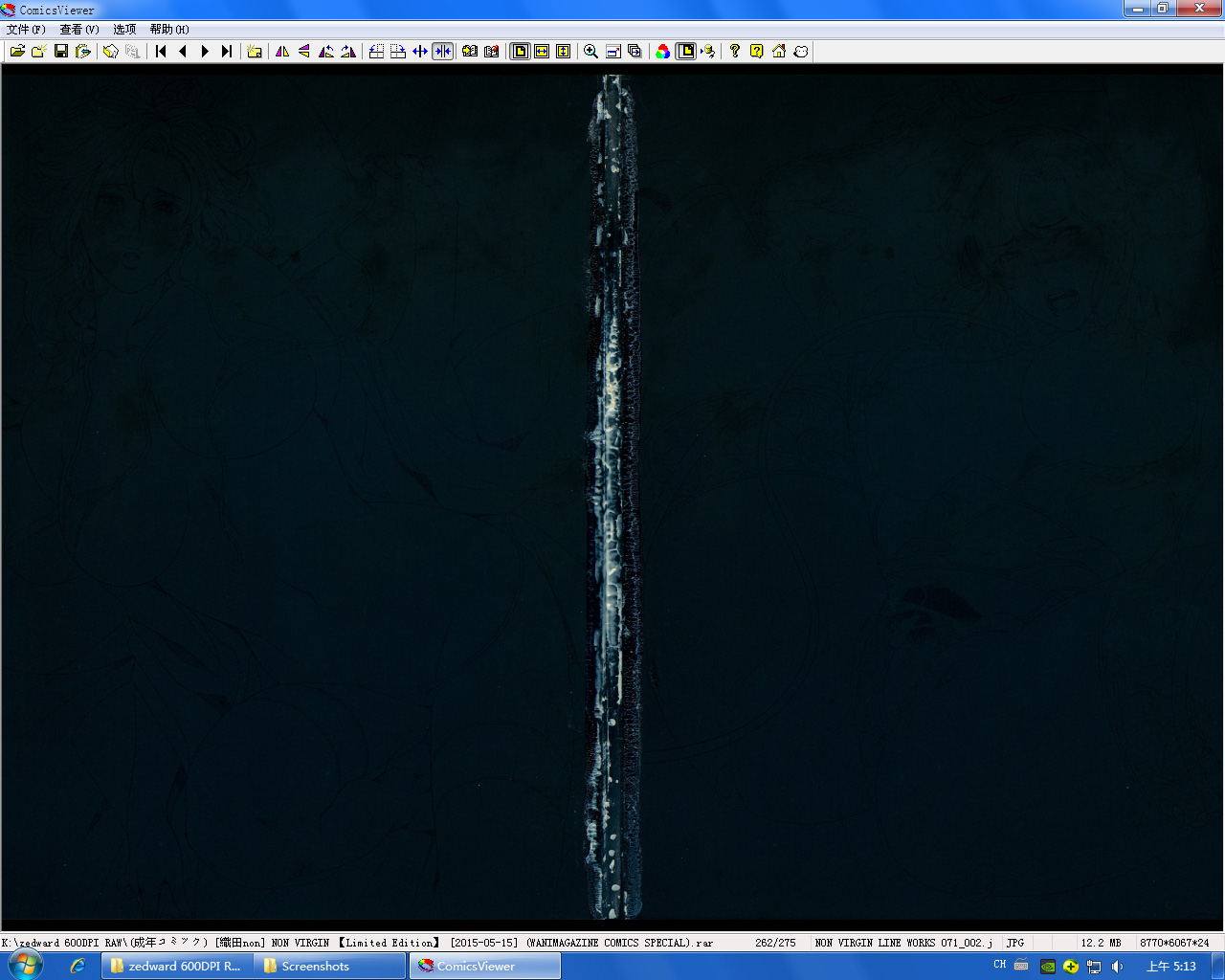Go to the next page arrow
1225x980 pixels.
click(x=205, y=52)
